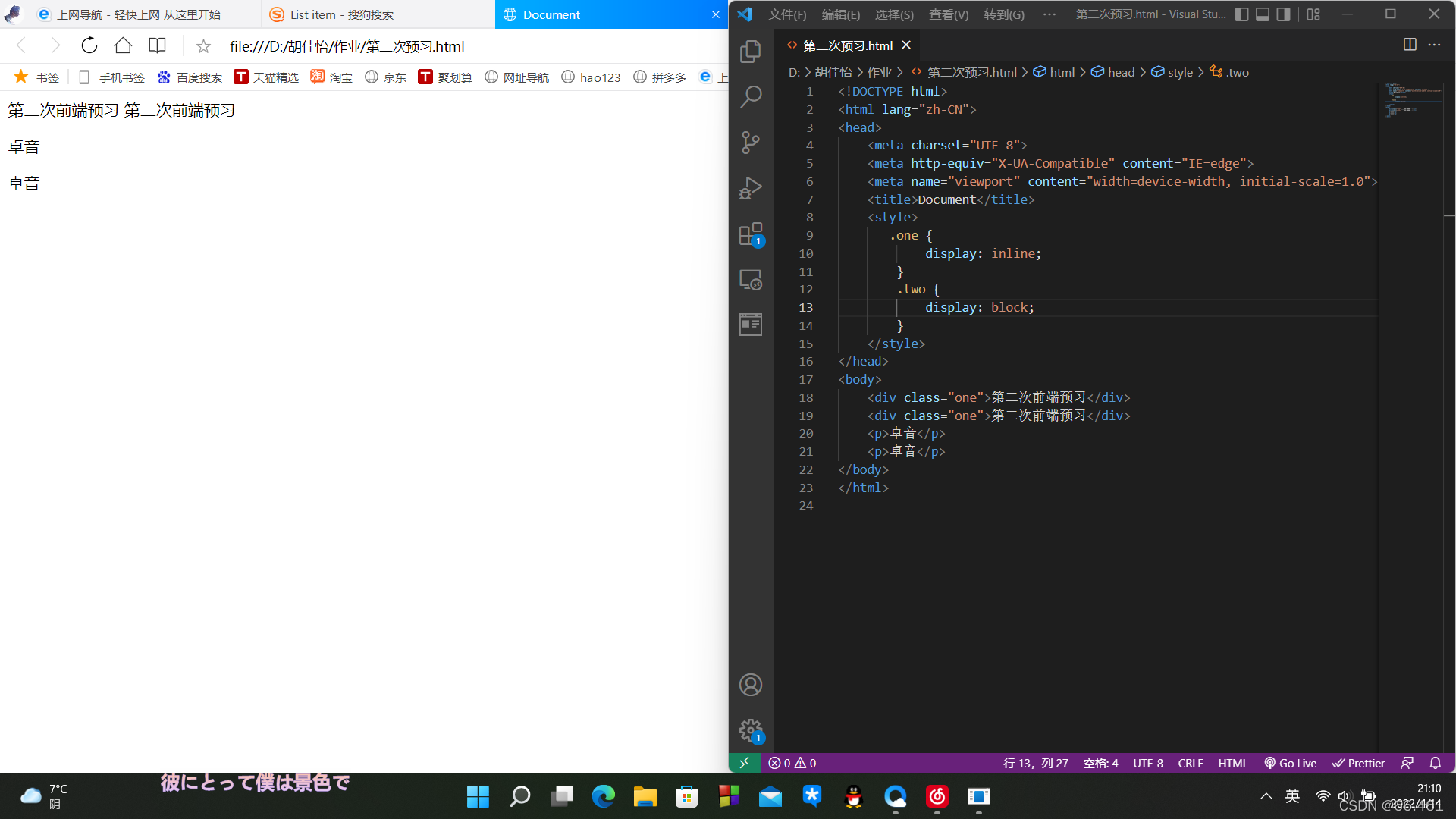Screen dimensions: 1456x819
Task: Open the Source Control view
Action: pyautogui.click(x=750, y=142)
